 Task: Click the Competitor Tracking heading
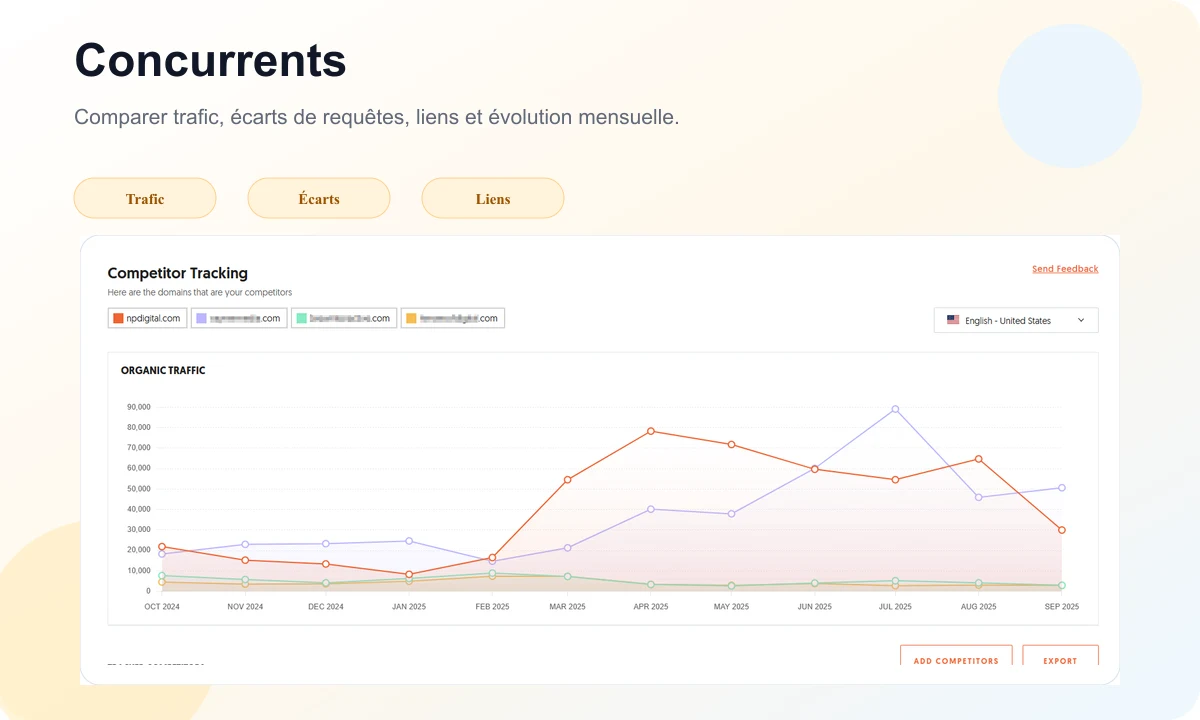coord(178,273)
